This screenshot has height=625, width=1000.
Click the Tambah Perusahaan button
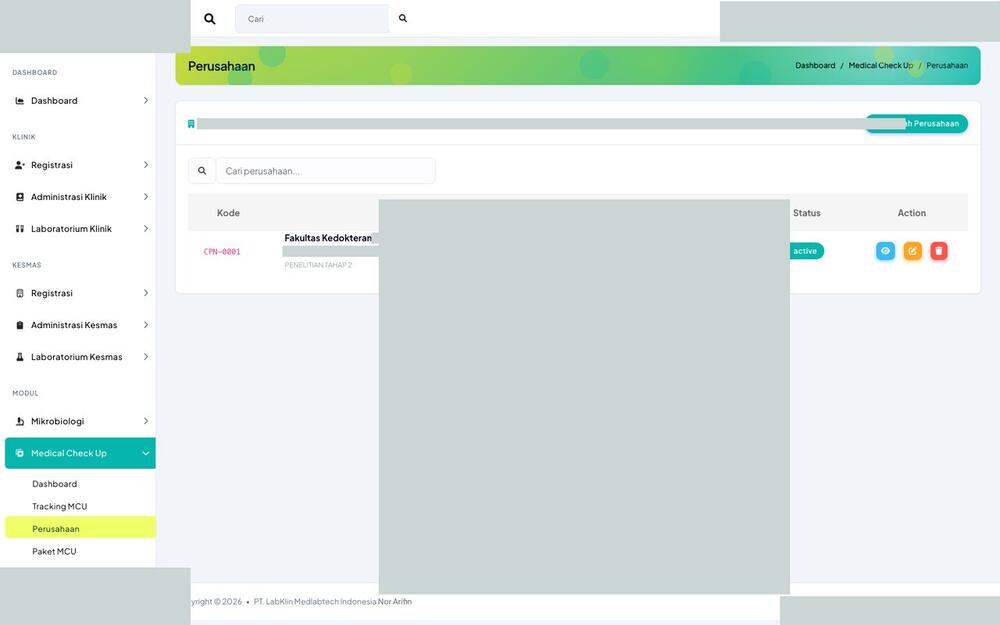coord(916,124)
